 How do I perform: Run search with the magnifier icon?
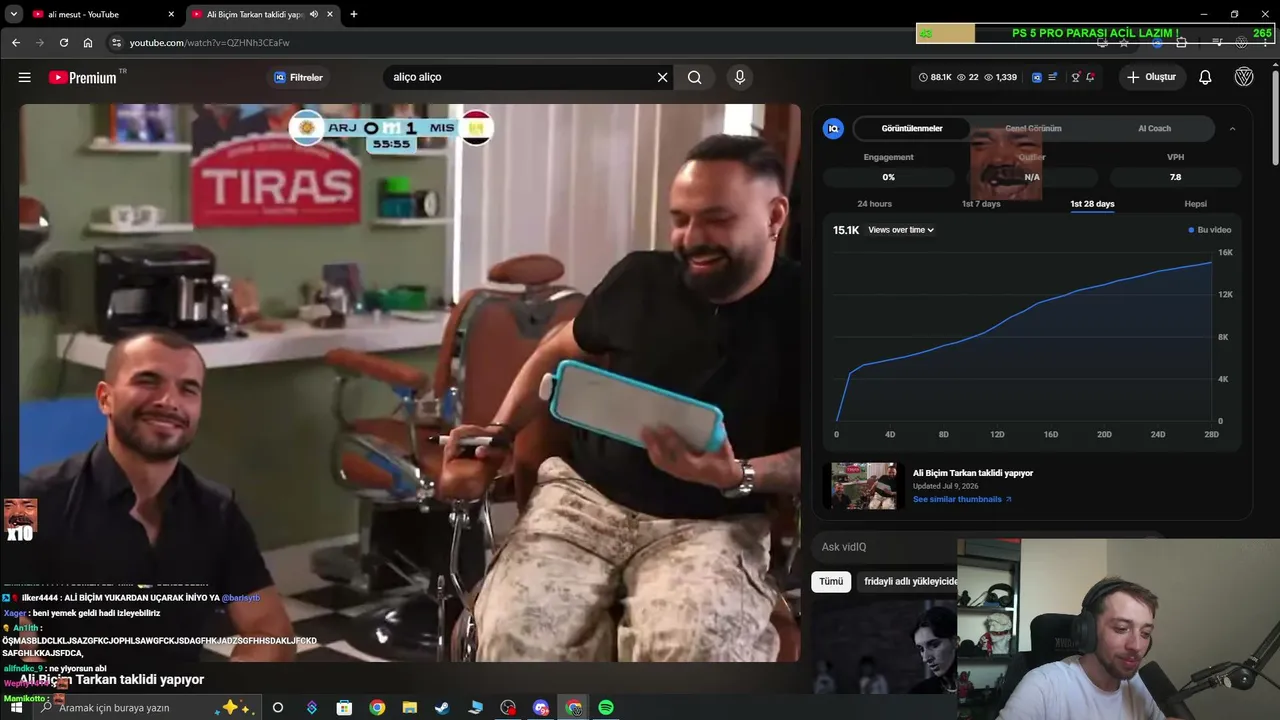point(695,77)
